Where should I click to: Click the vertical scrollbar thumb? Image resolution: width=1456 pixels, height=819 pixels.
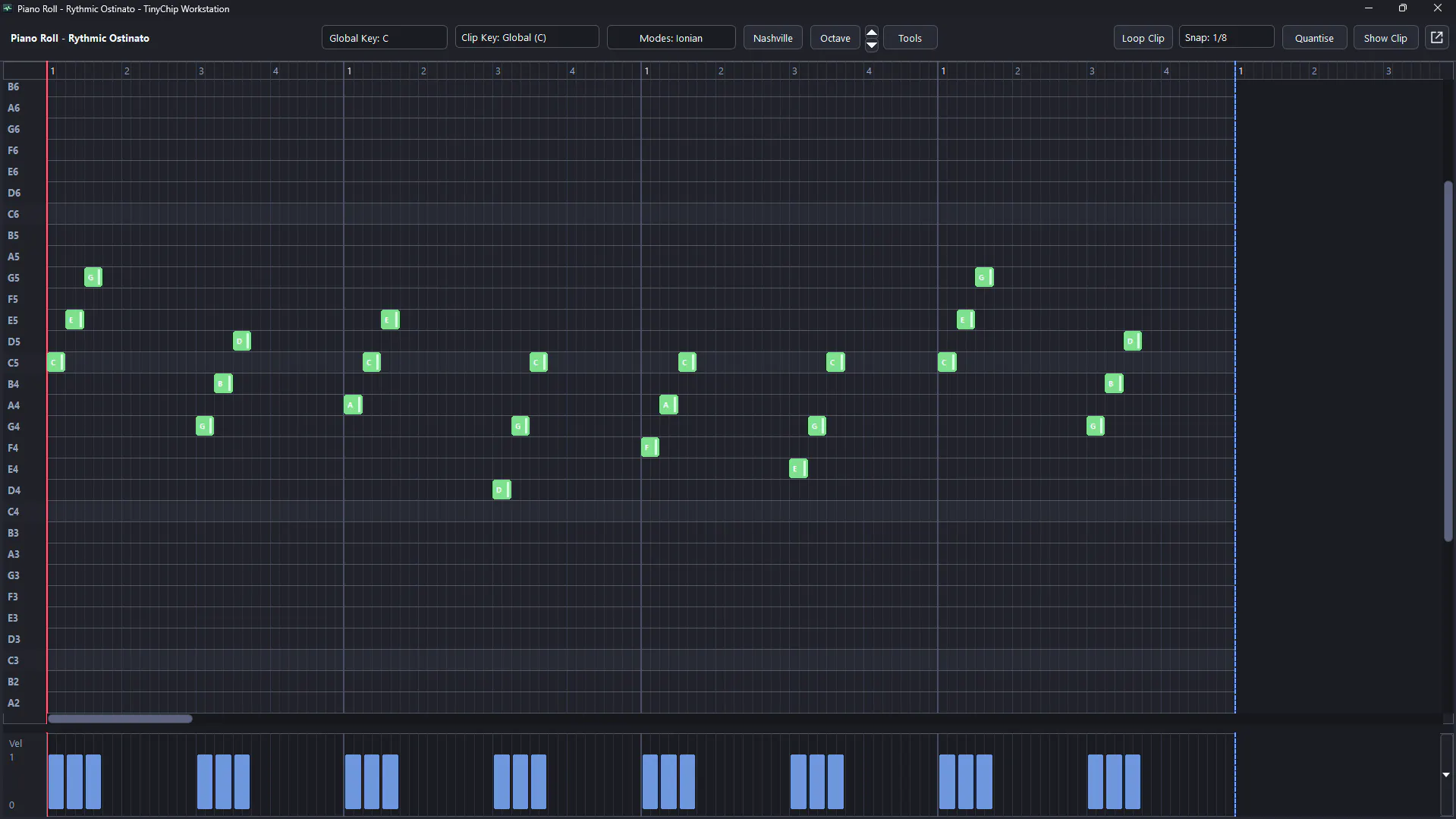coord(1448,361)
